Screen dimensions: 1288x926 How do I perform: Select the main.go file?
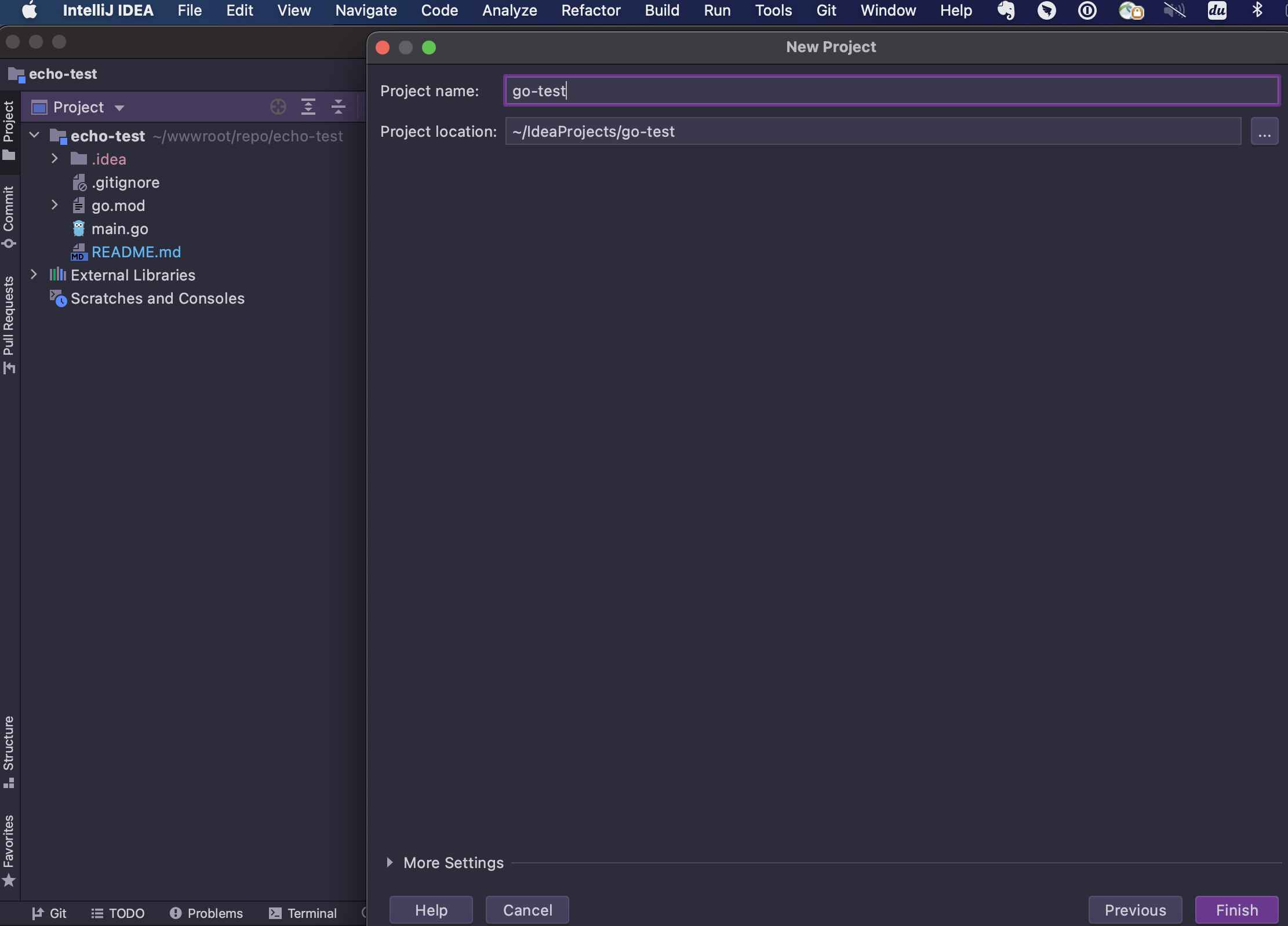(x=120, y=229)
